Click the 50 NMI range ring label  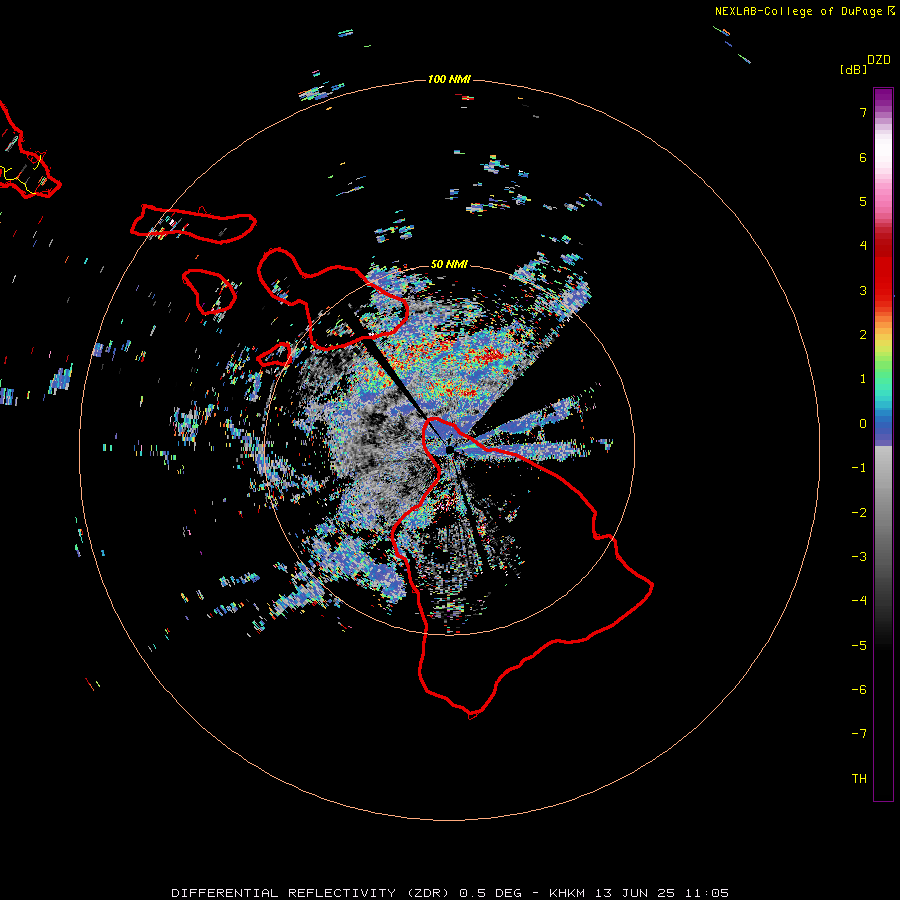tap(449, 264)
